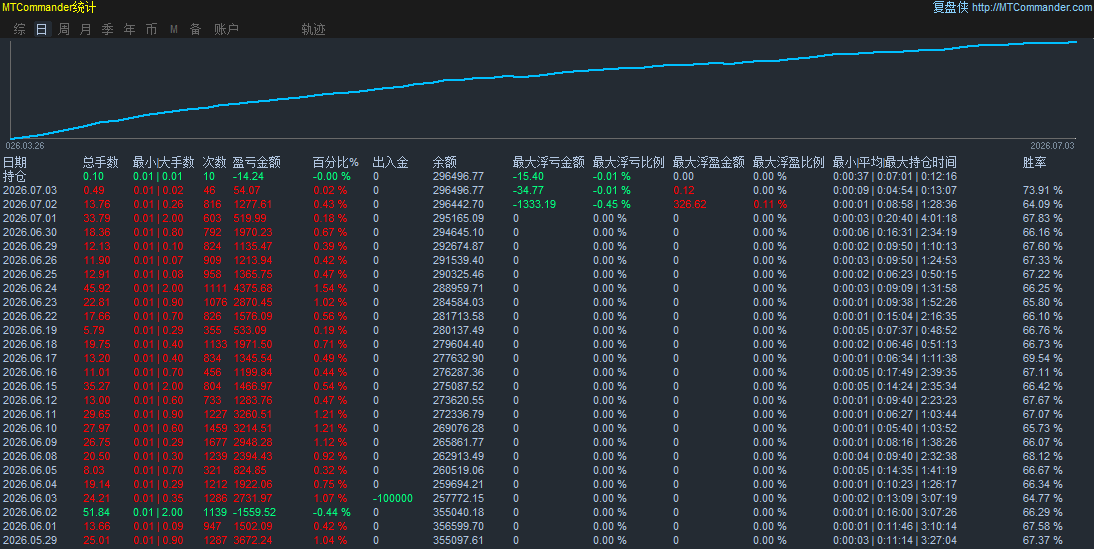Select the 日 daily tab
The image size is (1094, 549).
coord(42,29)
